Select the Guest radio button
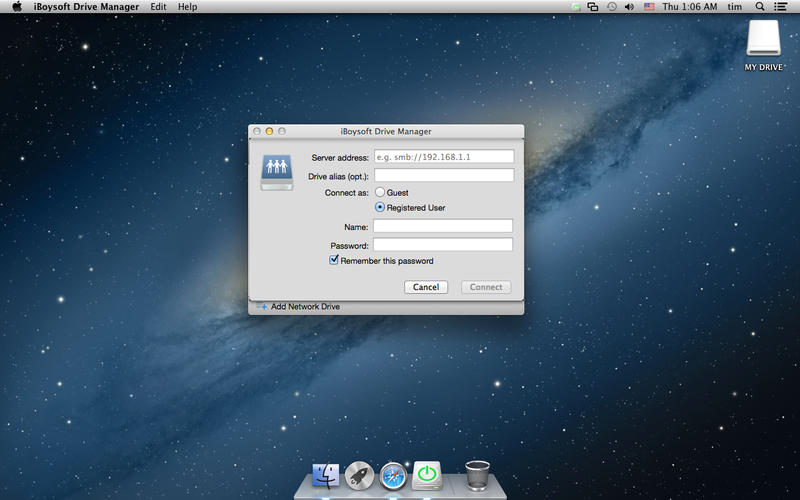 [380, 192]
